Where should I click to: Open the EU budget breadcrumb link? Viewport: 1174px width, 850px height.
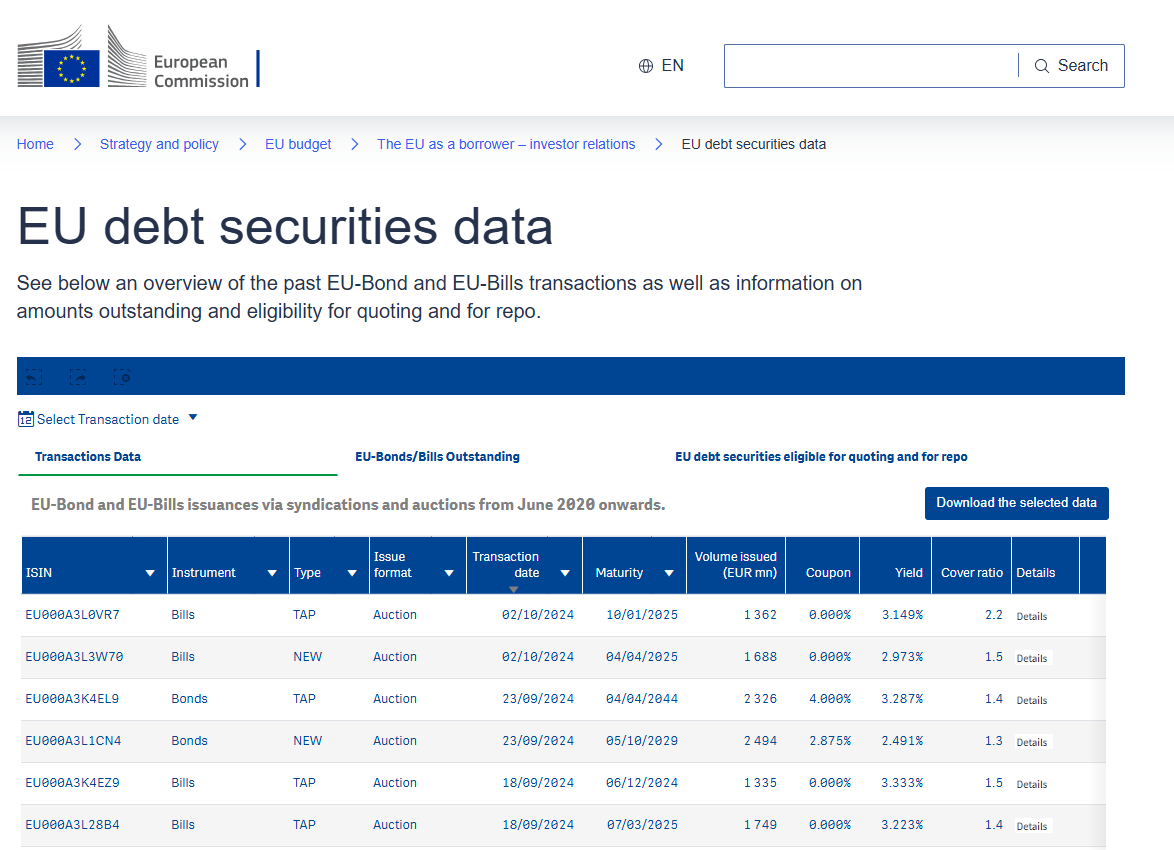pyautogui.click(x=298, y=144)
